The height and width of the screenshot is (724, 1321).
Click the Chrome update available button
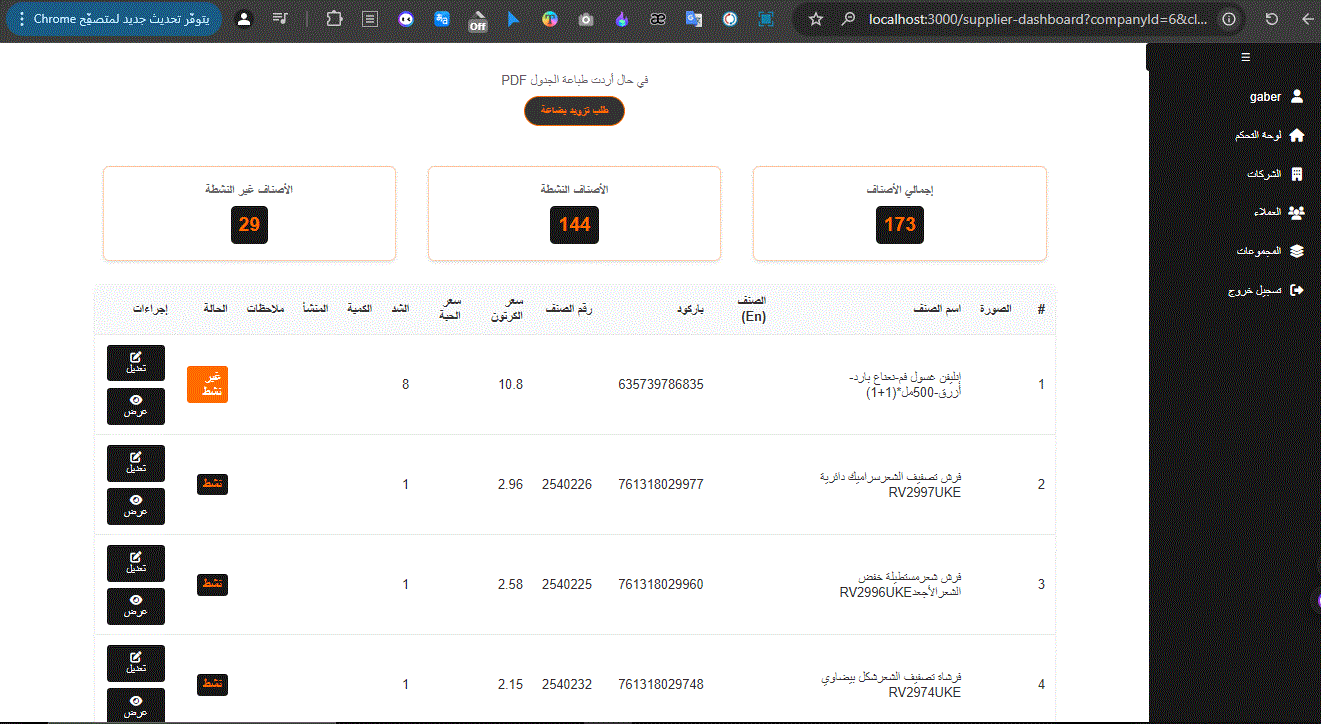113,19
